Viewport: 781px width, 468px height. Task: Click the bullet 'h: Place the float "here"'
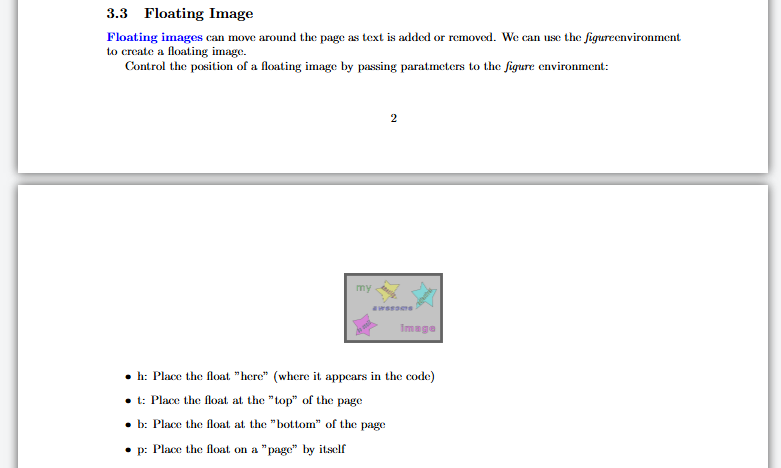point(280,377)
